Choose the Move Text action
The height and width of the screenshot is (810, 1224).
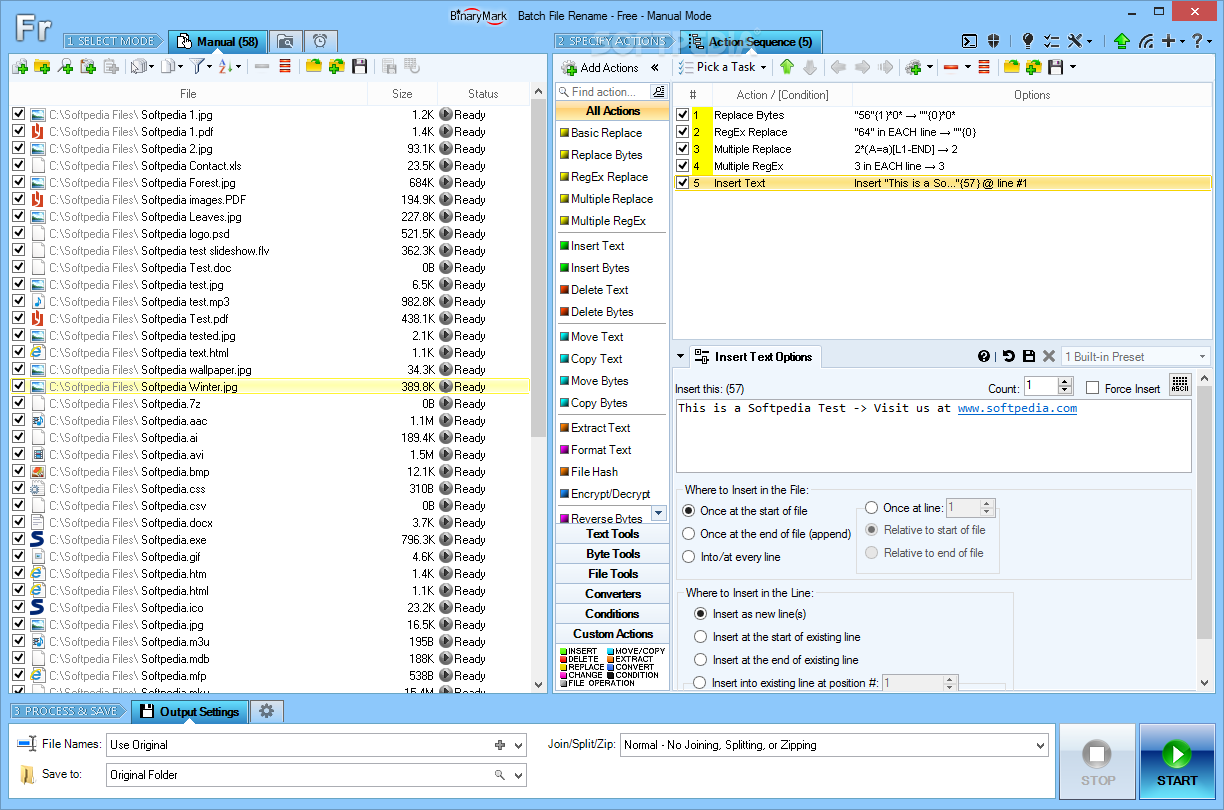coord(597,337)
